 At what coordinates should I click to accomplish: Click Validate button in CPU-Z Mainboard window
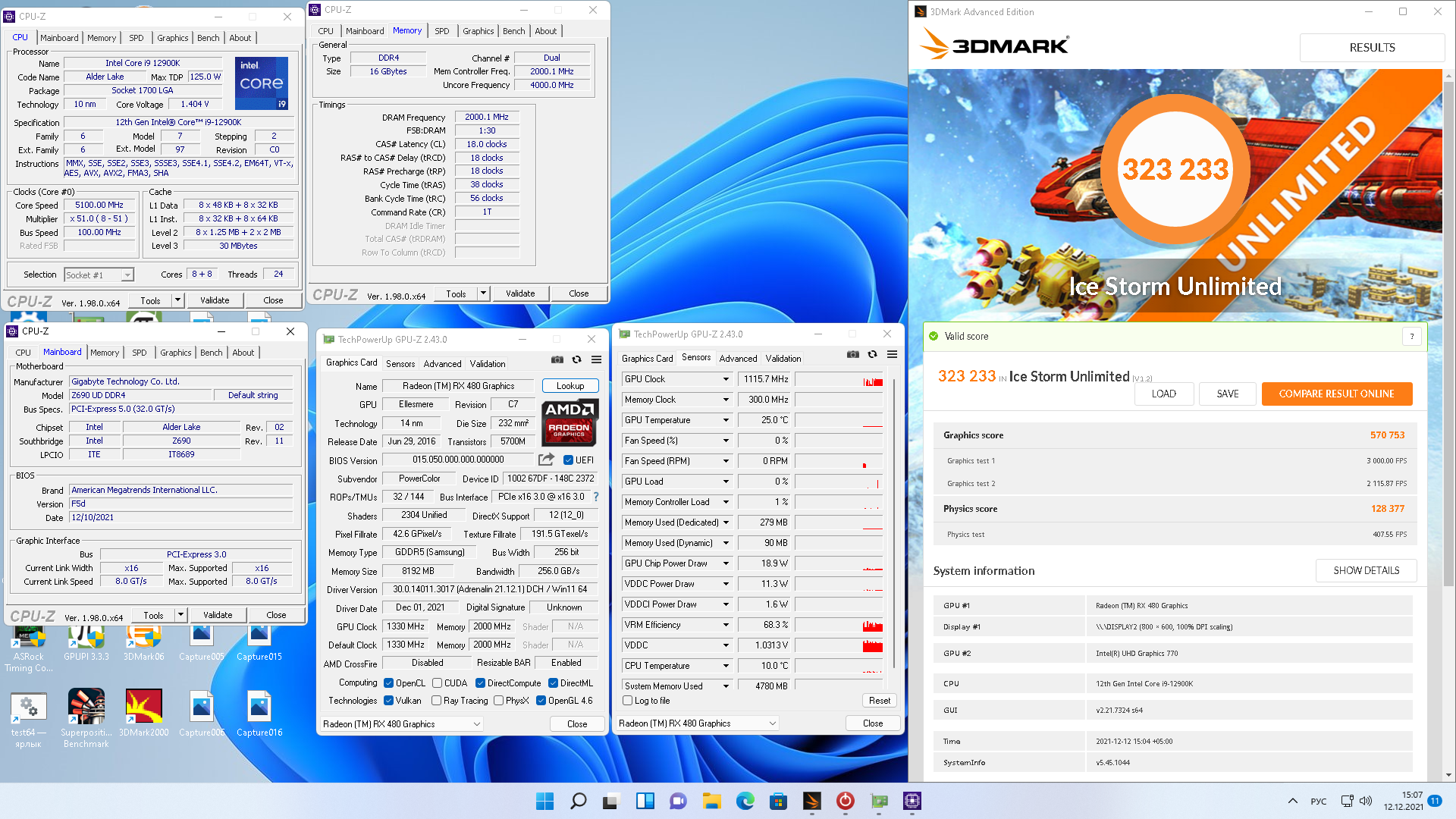click(x=218, y=615)
